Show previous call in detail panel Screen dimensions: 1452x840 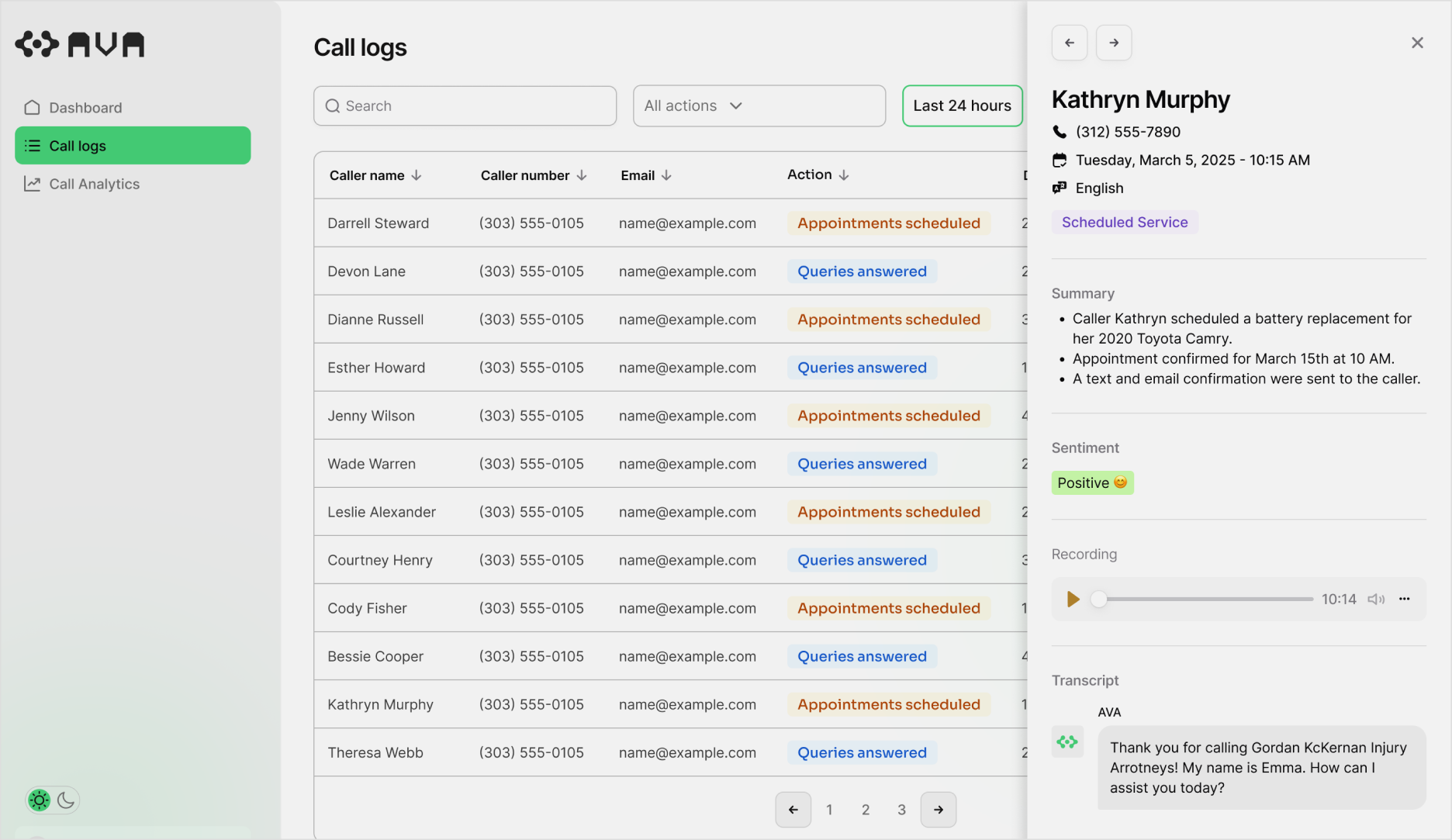point(1070,43)
